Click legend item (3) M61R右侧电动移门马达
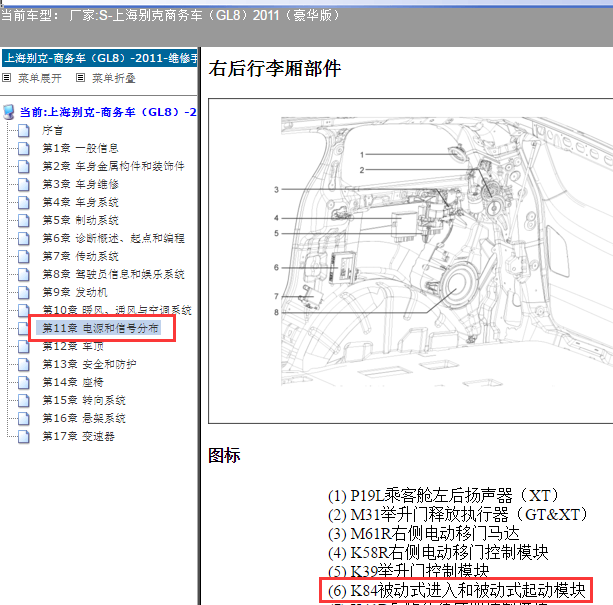This screenshot has height=605, width=613. [424, 533]
